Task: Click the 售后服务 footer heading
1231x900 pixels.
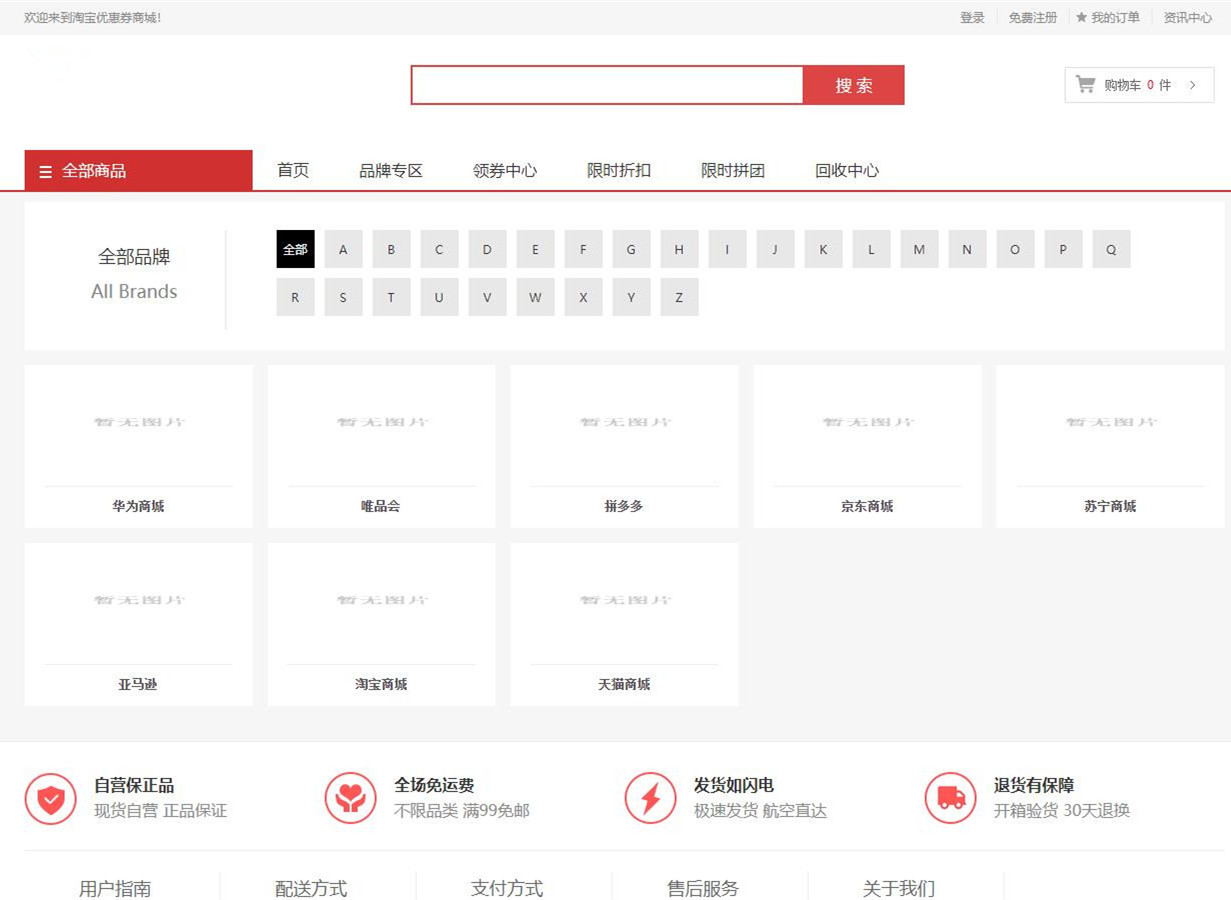Action: 703,888
